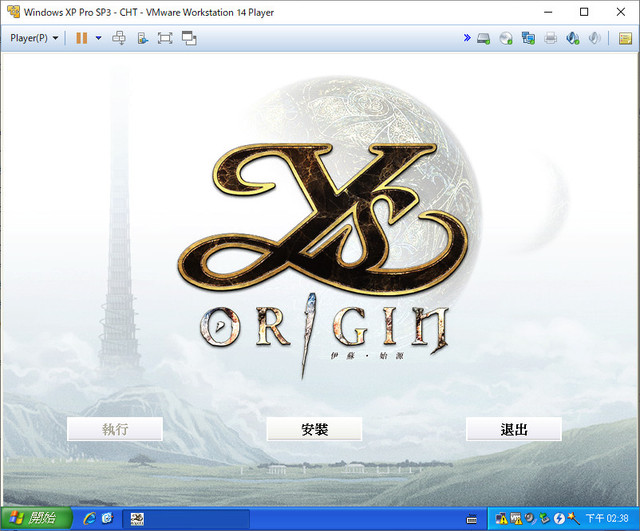Click the magic wand tray icon

574,519
